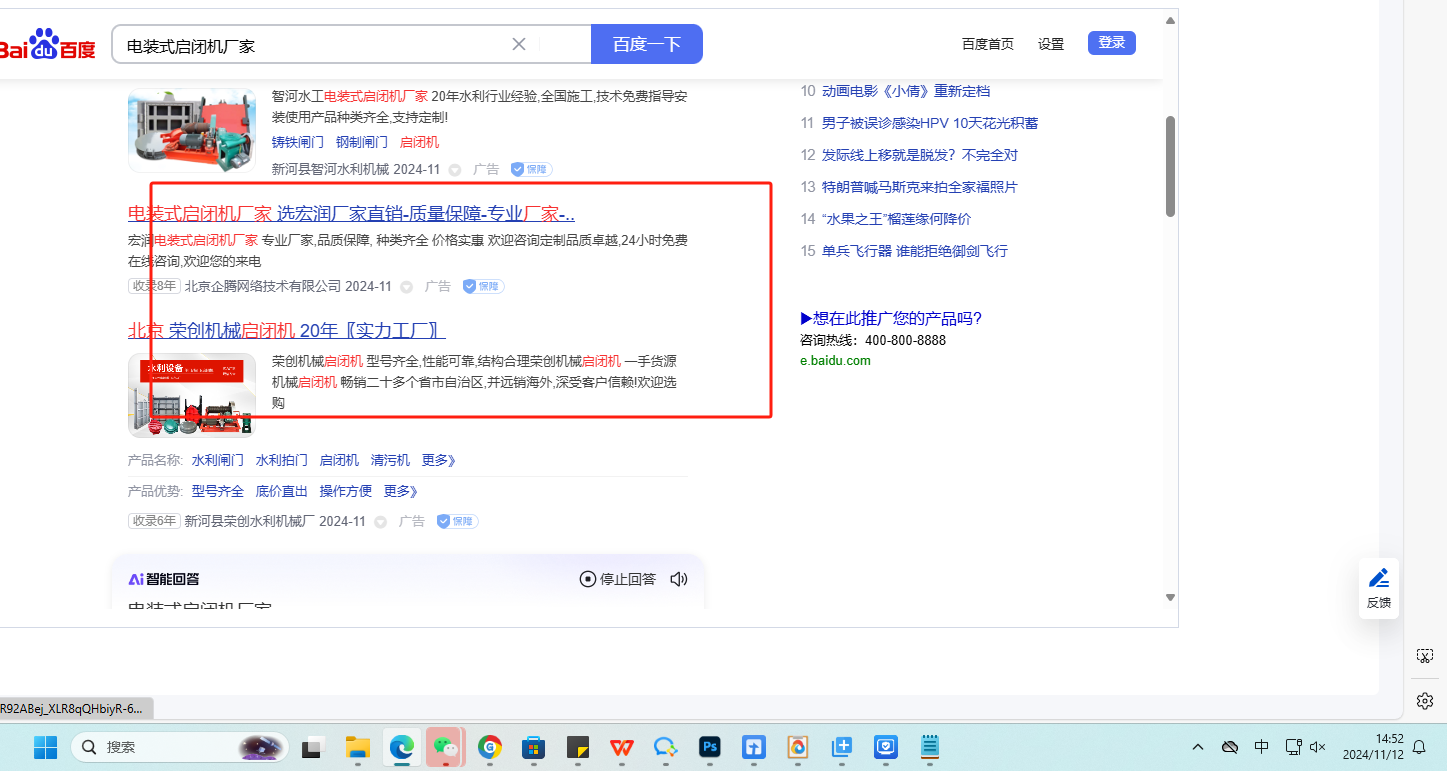
Task: Go to 百度首页 in the top navigation
Action: point(987,44)
